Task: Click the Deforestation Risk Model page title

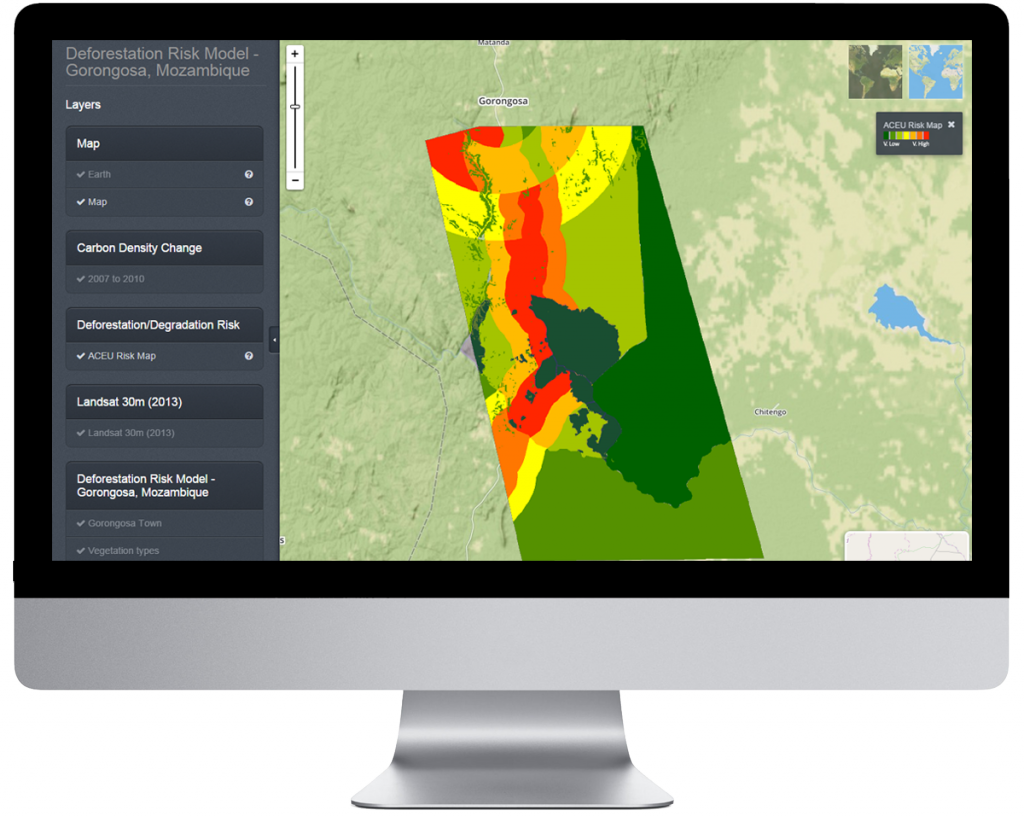Action: (x=162, y=62)
